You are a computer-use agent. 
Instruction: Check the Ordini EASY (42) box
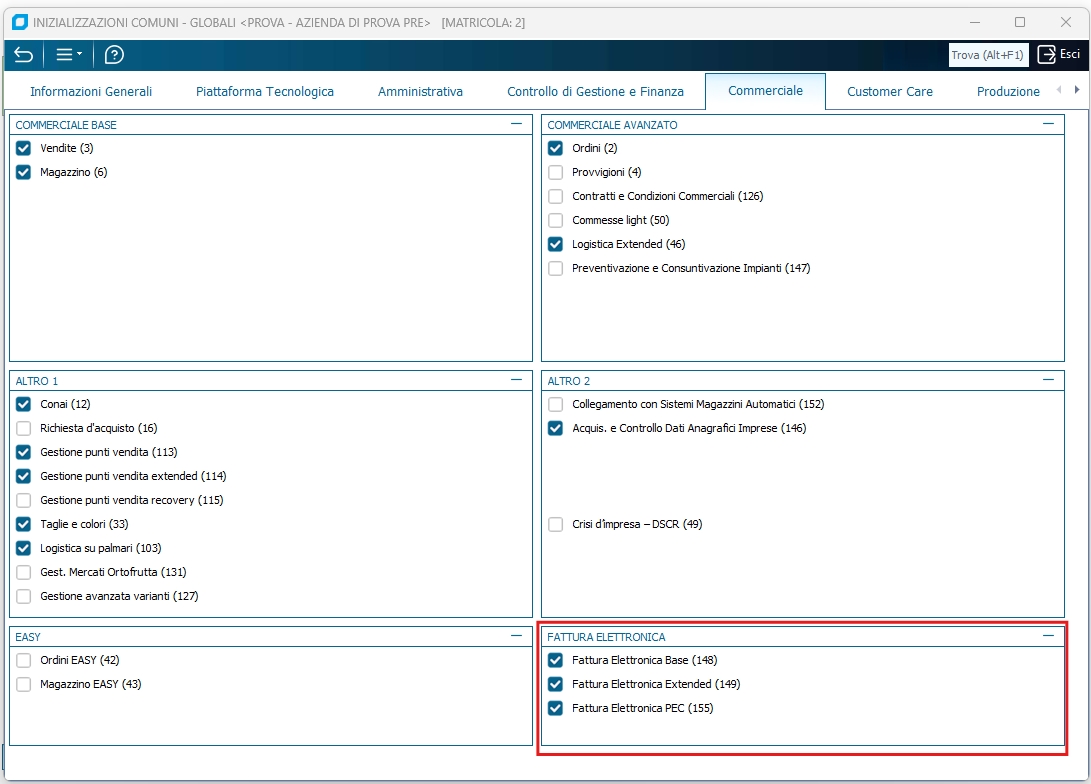24,660
